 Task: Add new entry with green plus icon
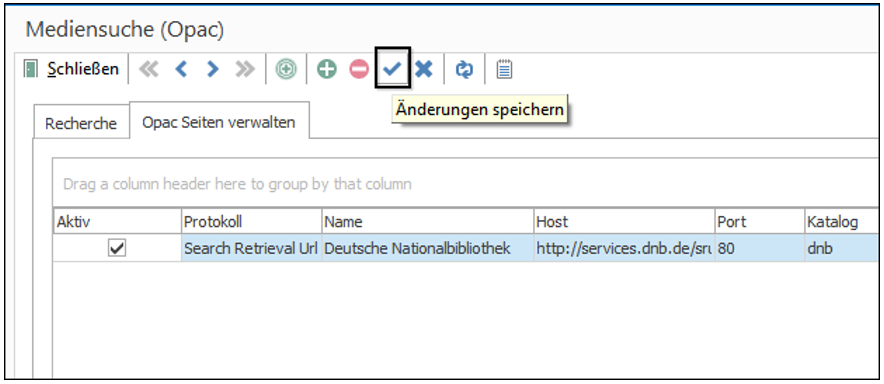pyautogui.click(x=326, y=69)
